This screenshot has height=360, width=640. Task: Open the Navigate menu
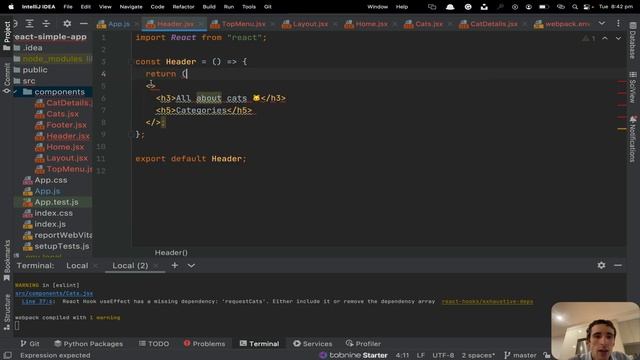pyautogui.click(x=131, y=7)
